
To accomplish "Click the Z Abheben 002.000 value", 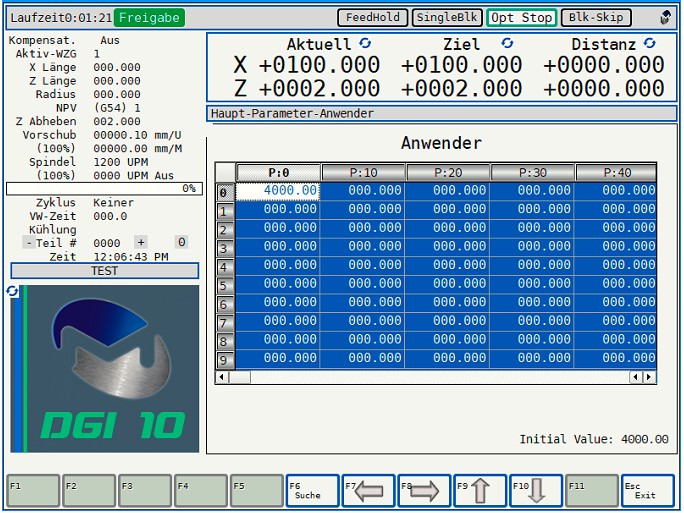I will click(x=117, y=121).
